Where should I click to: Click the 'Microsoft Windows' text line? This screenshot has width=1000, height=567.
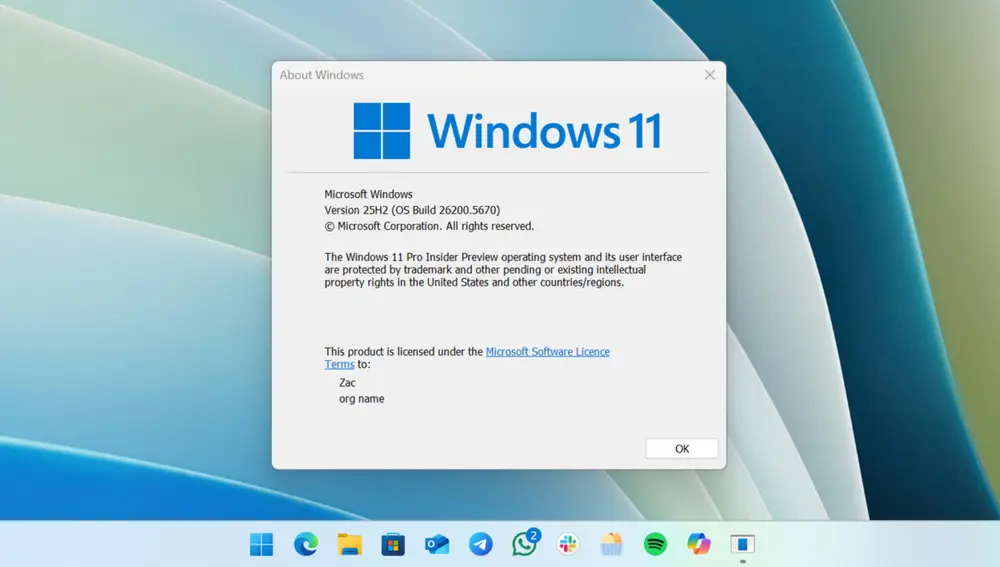[x=368, y=194]
